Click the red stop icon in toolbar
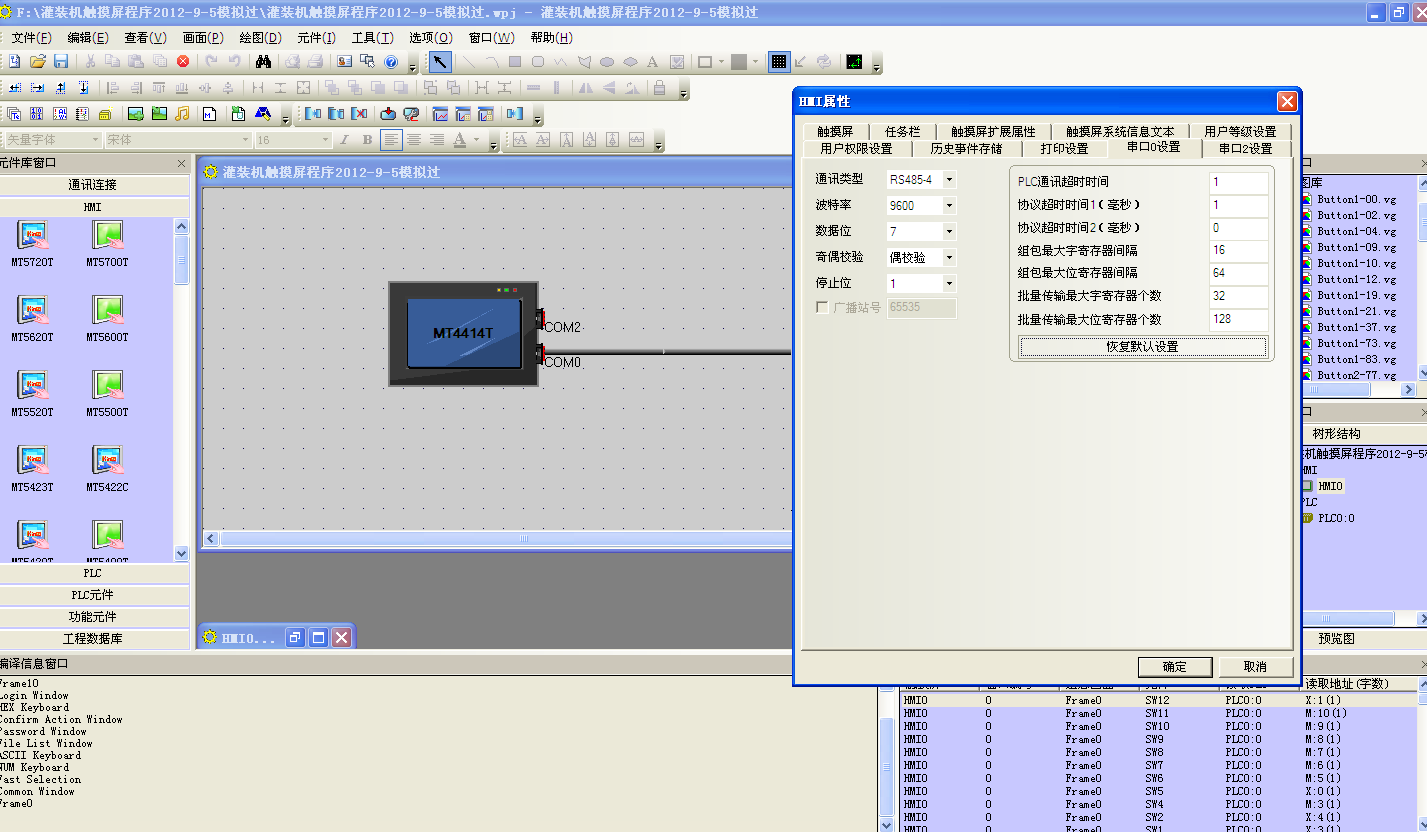Screen dimensions: 1427x832 (183, 62)
